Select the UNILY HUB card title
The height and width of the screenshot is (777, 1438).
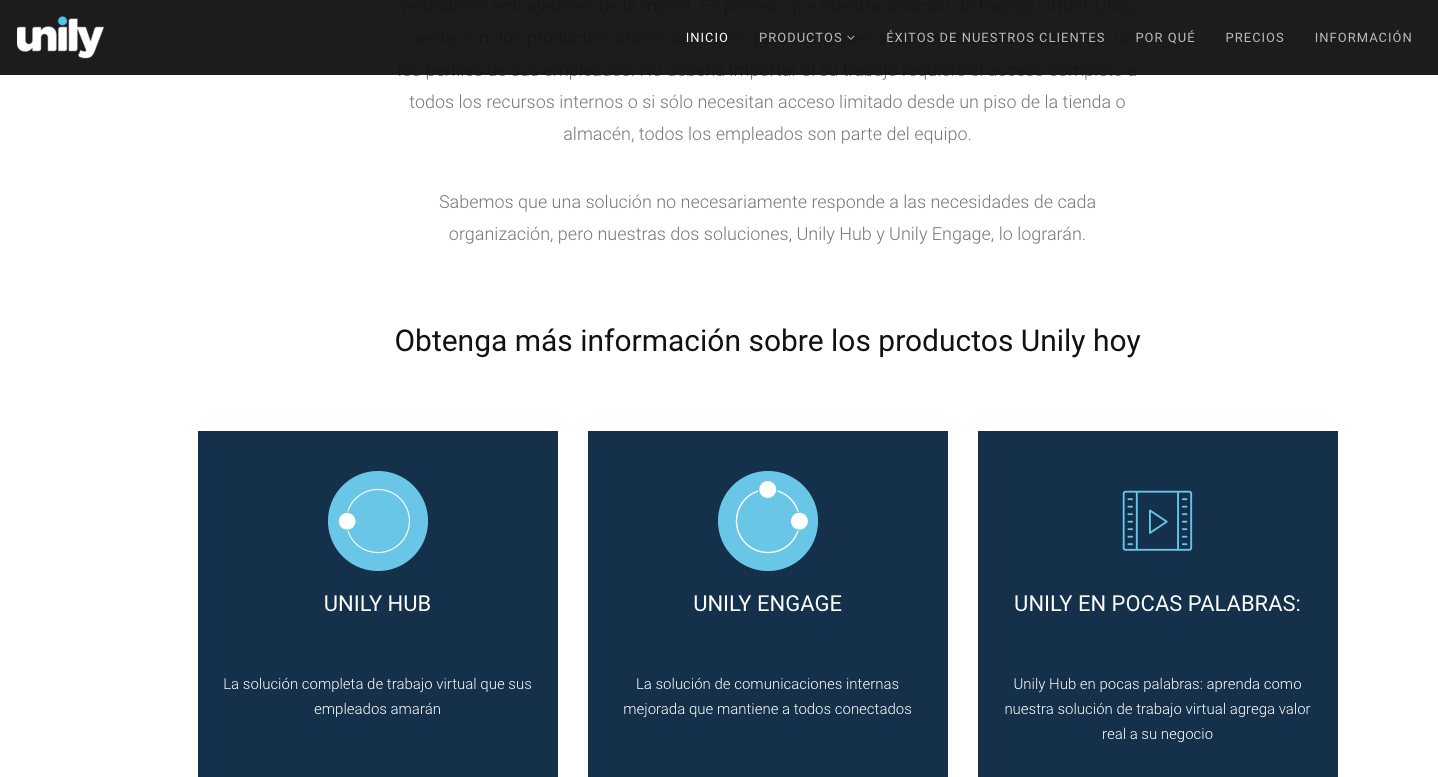(377, 604)
